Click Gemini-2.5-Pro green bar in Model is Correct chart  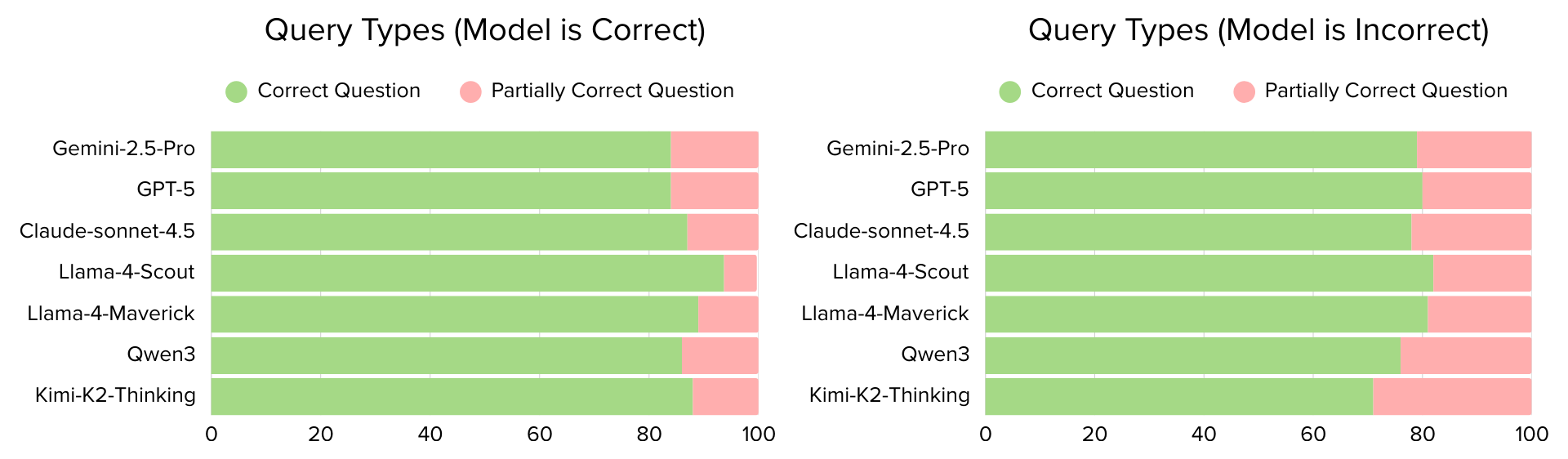click(x=441, y=149)
